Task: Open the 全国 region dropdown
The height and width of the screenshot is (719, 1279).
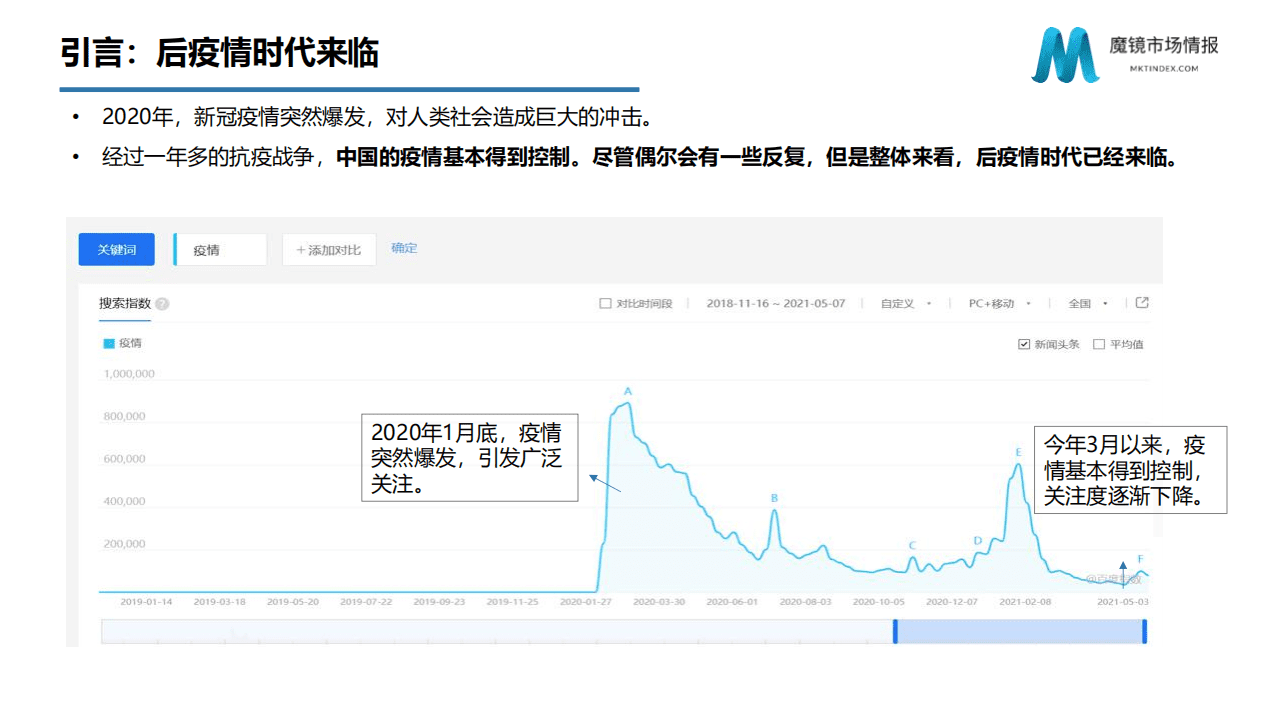Action: [1088, 304]
